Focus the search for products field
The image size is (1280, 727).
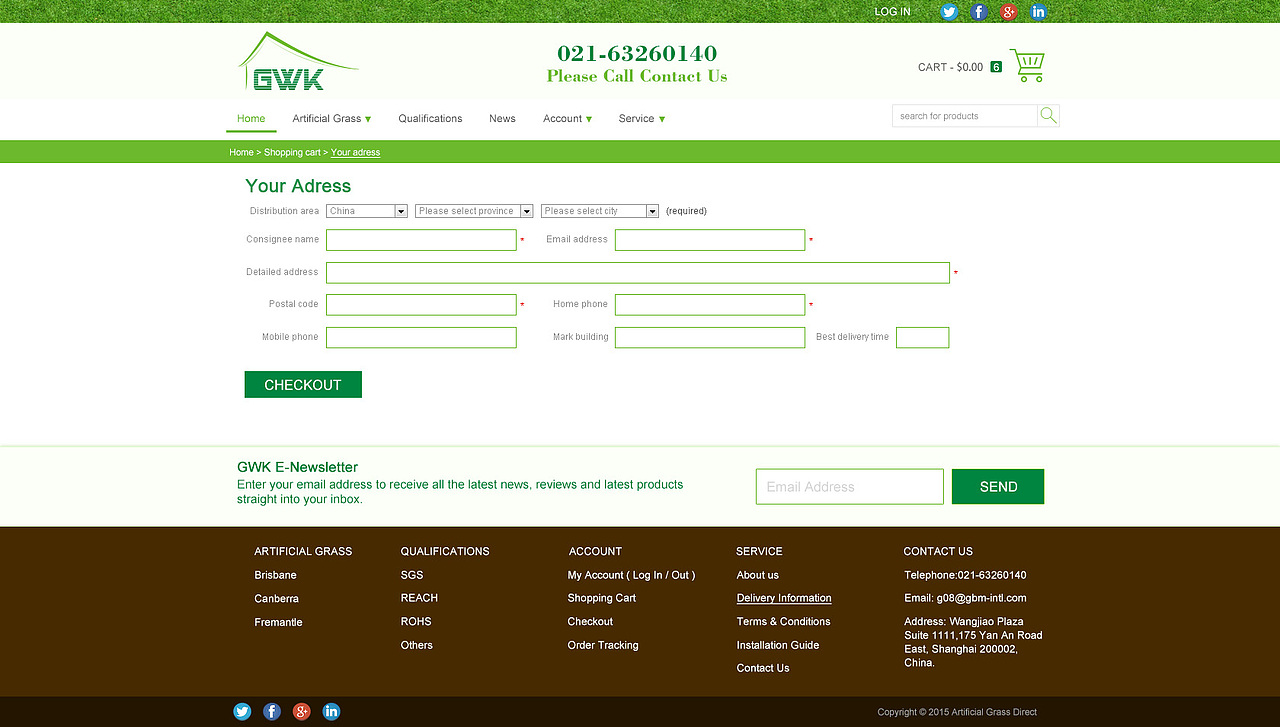point(964,116)
